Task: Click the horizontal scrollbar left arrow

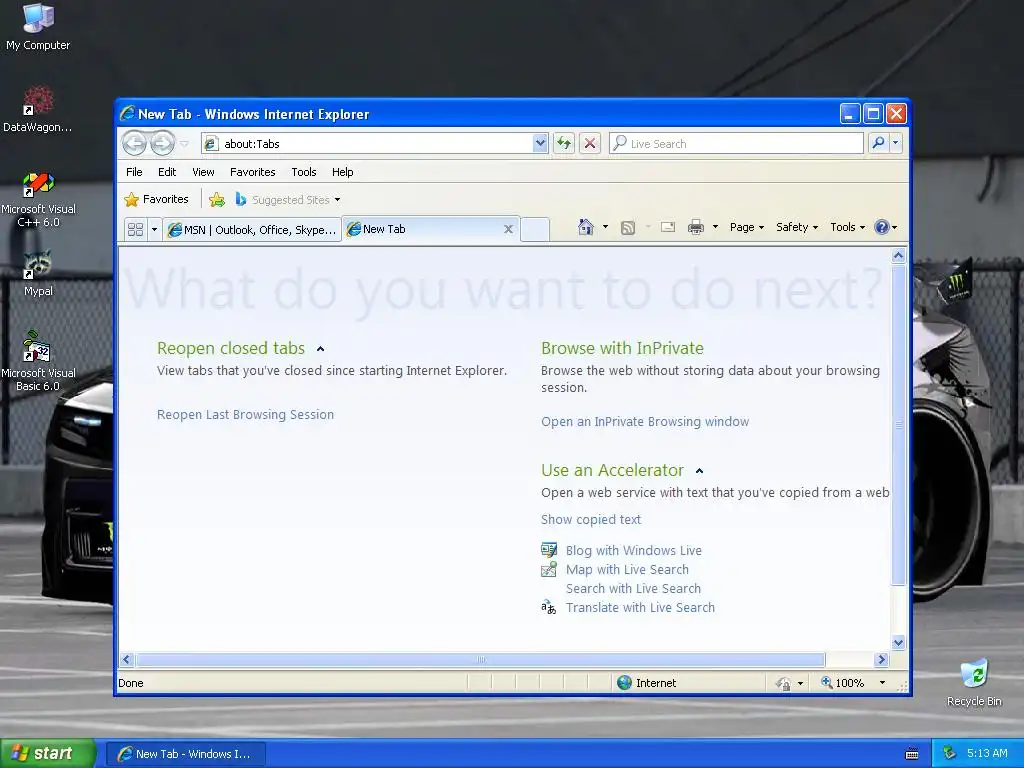Action: pos(127,660)
